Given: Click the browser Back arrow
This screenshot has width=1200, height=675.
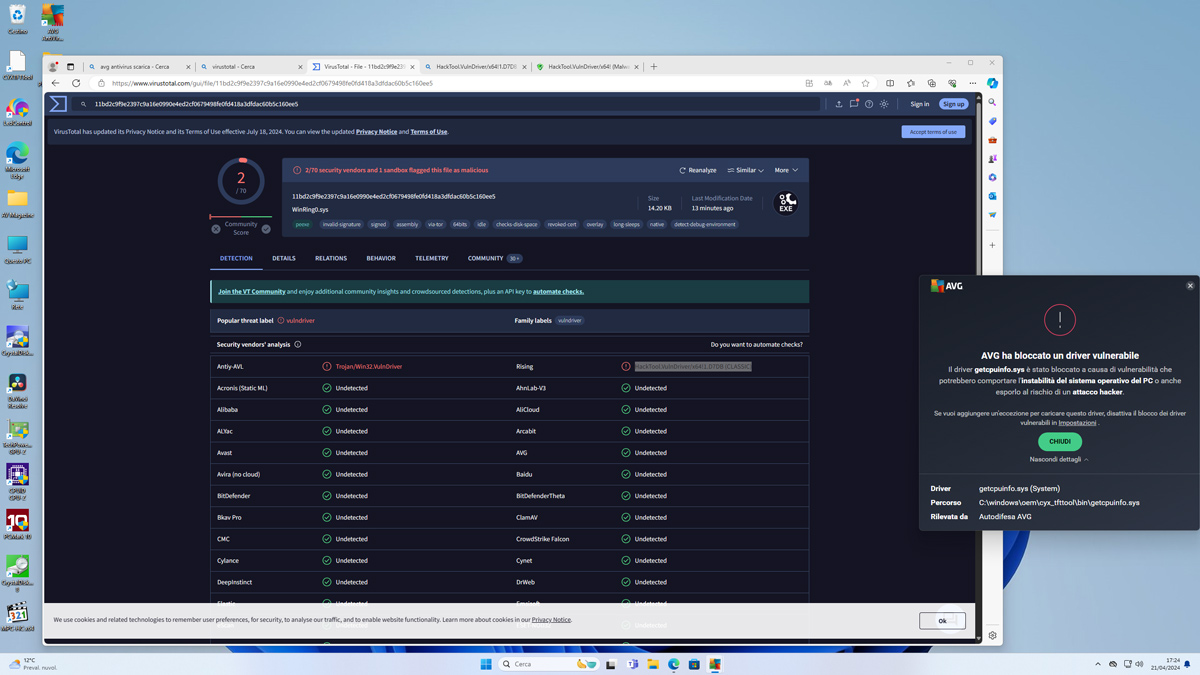Looking at the screenshot, I should [56, 84].
